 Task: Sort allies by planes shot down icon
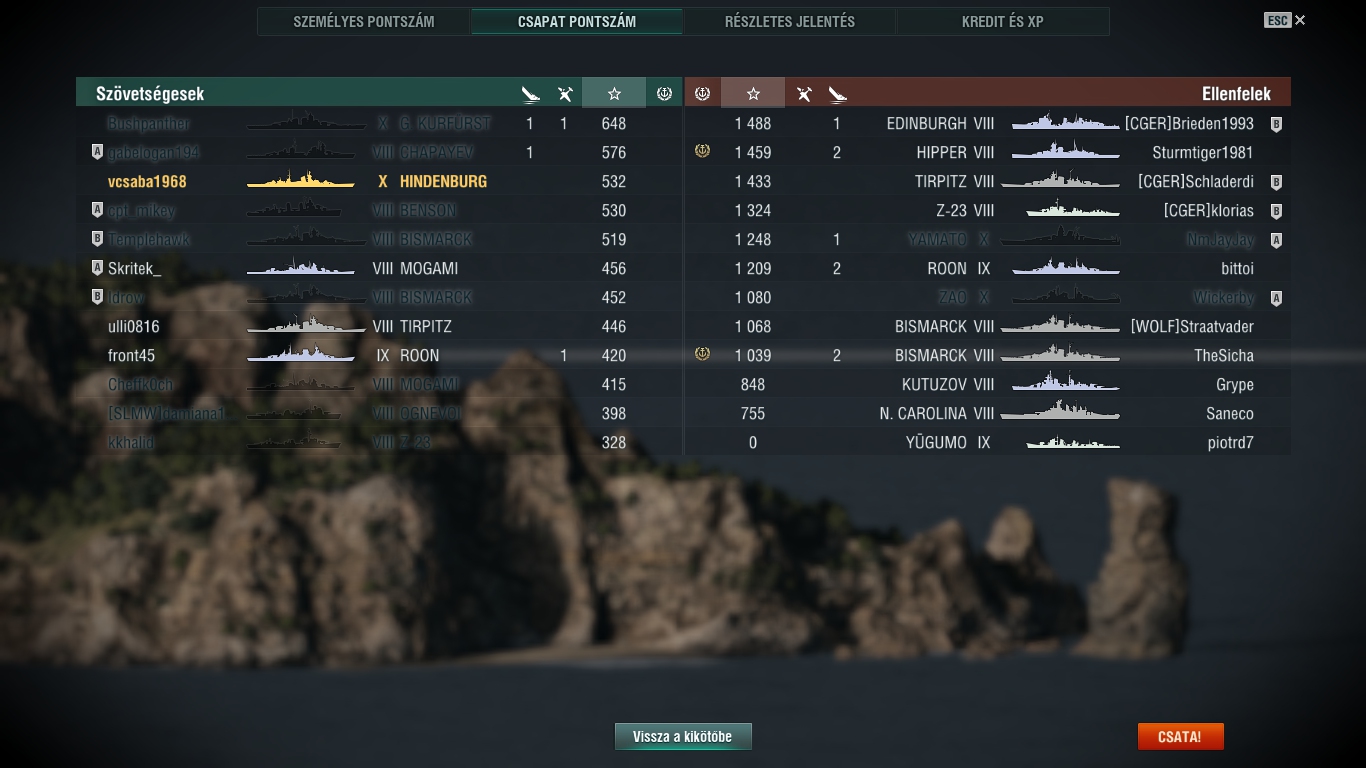565,94
